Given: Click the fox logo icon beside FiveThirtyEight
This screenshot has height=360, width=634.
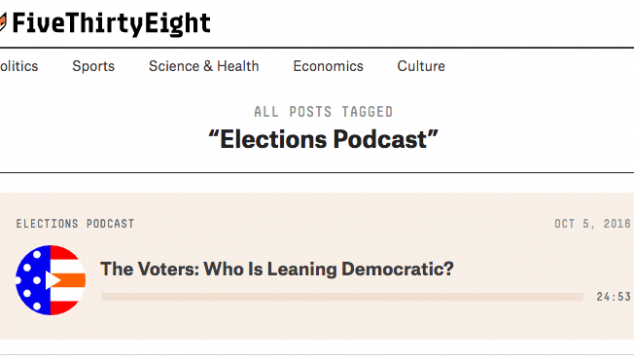Looking at the screenshot, I should click(3, 22).
